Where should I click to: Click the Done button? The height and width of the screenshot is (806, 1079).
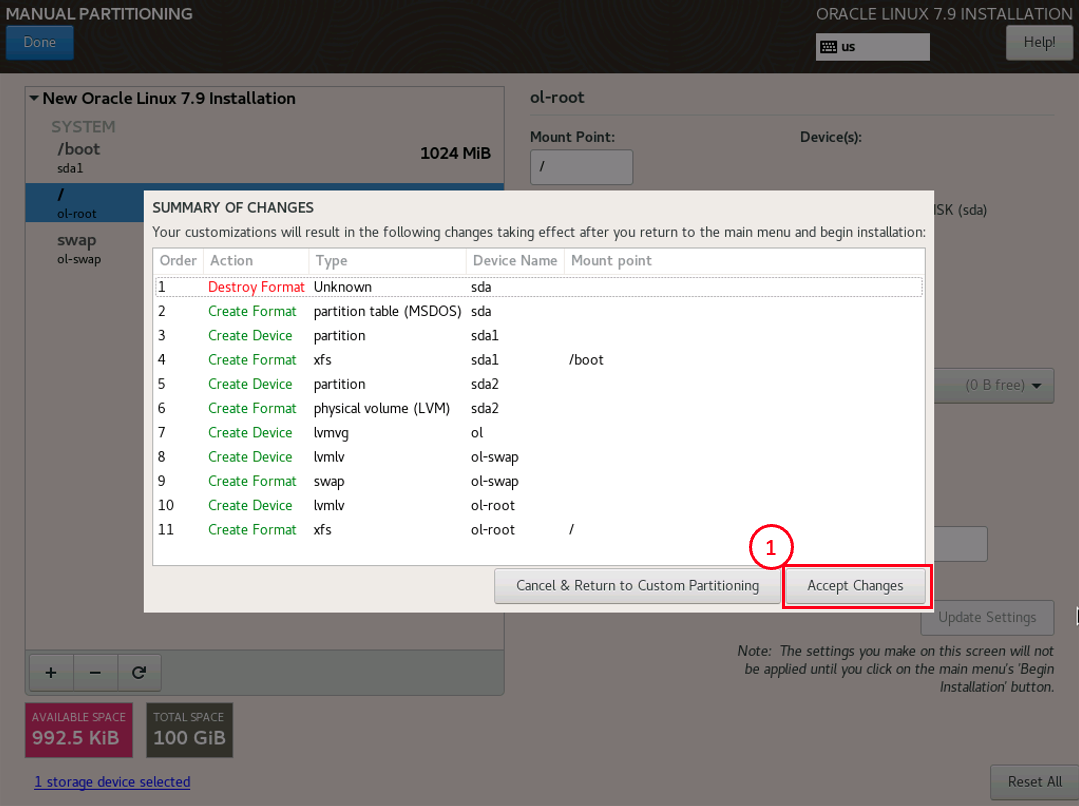[x=40, y=43]
